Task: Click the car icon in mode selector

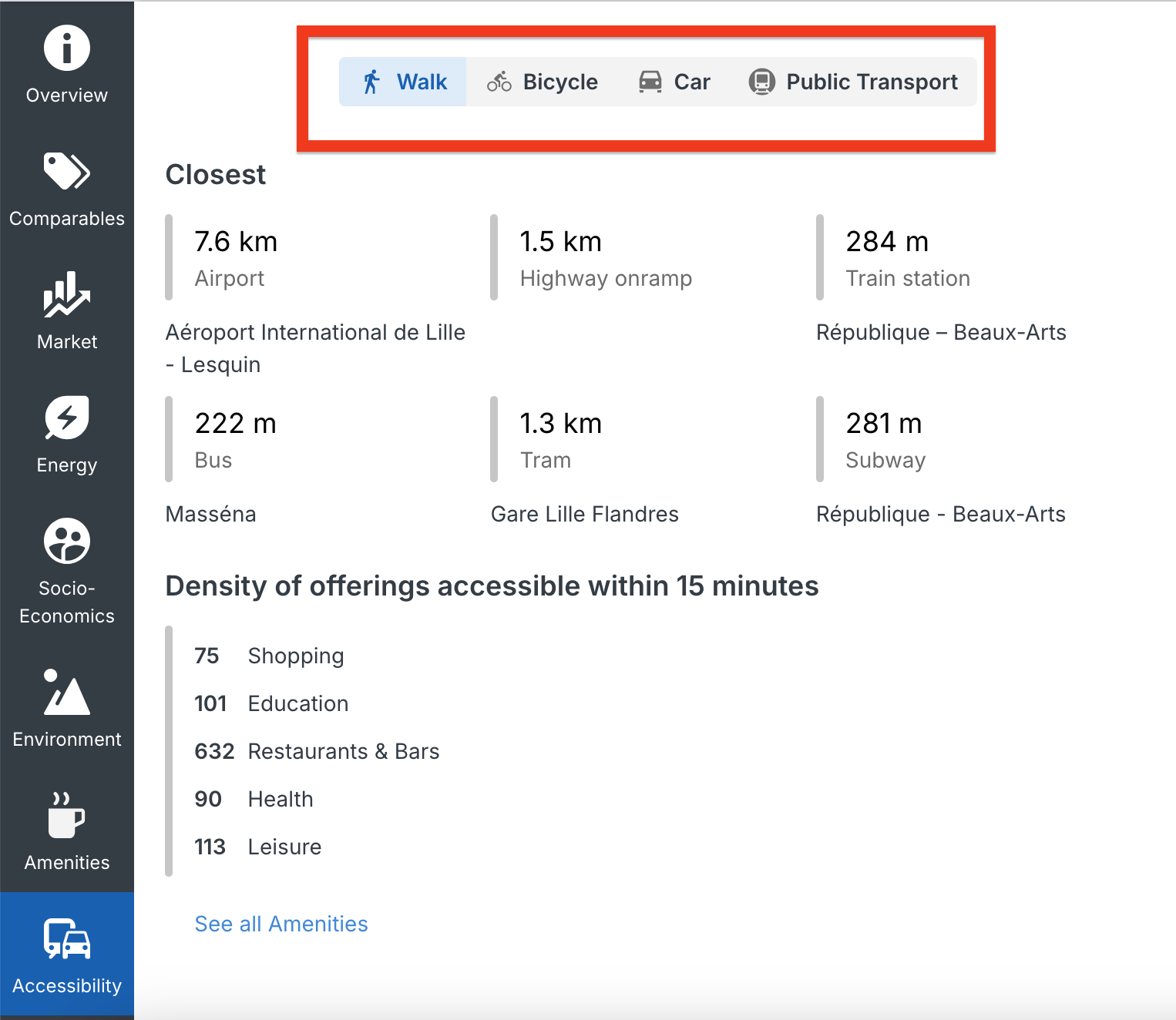Action: point(650,82)
